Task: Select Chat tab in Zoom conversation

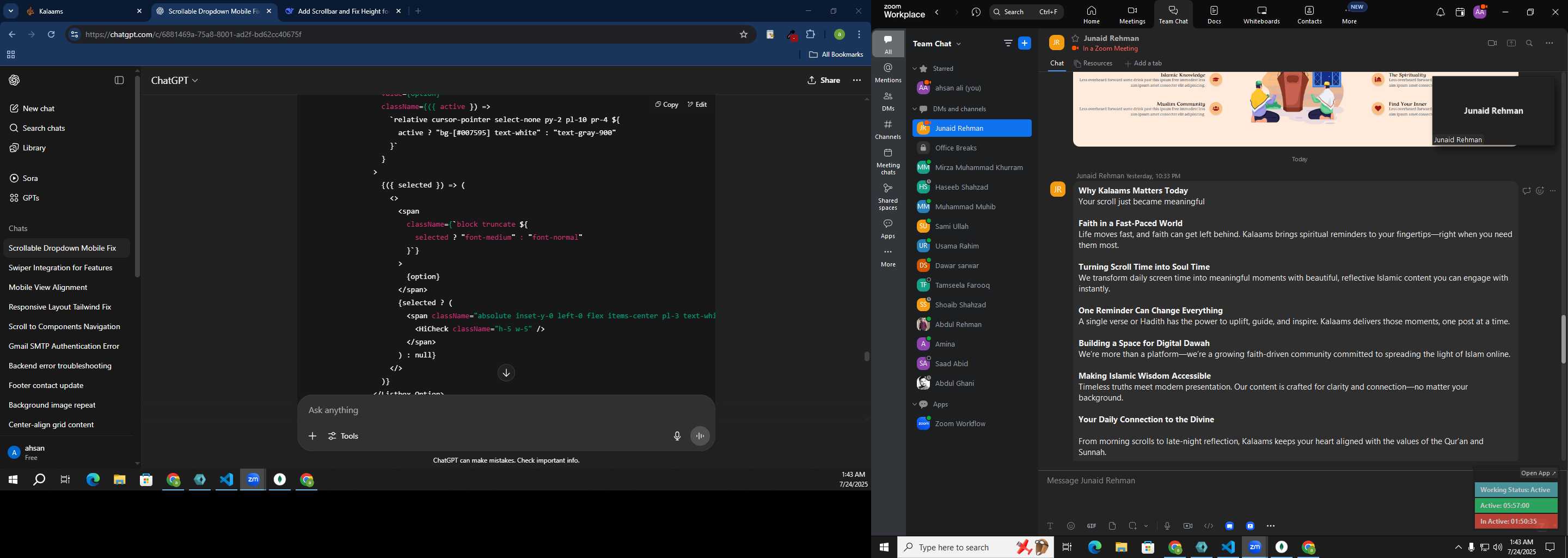Action: 1057,63
